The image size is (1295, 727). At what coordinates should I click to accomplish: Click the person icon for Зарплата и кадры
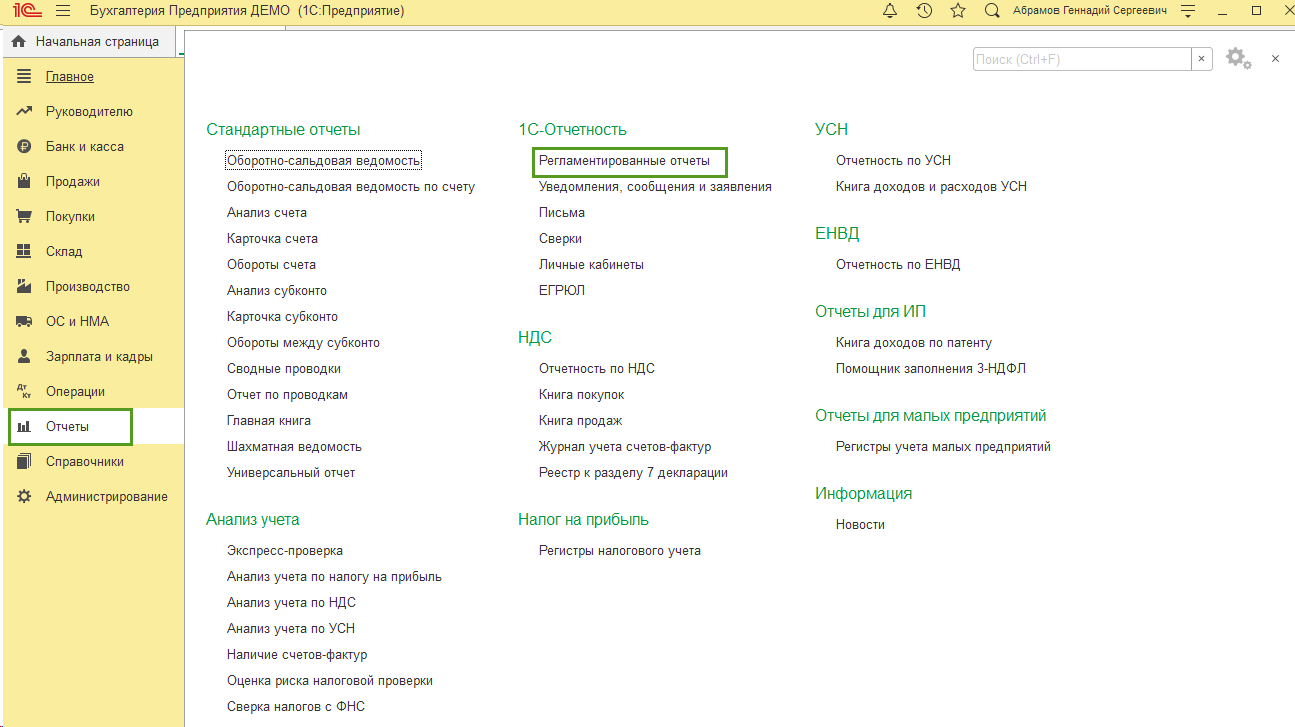pos(25,356)
